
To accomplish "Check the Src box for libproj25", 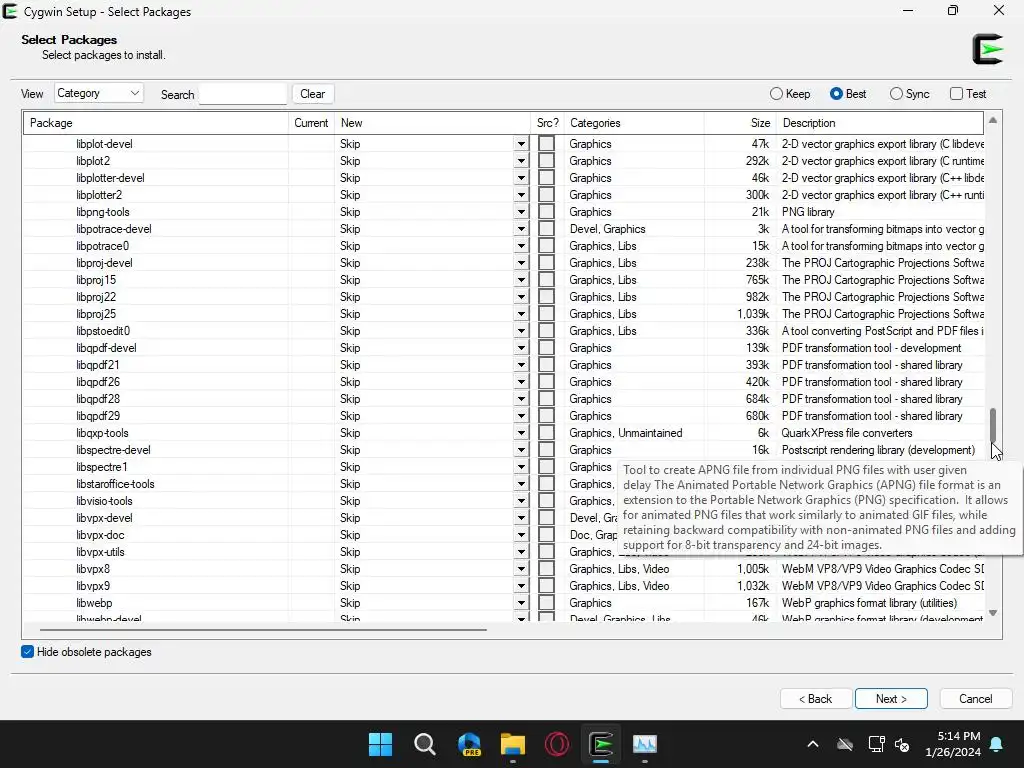I will 547,313.
